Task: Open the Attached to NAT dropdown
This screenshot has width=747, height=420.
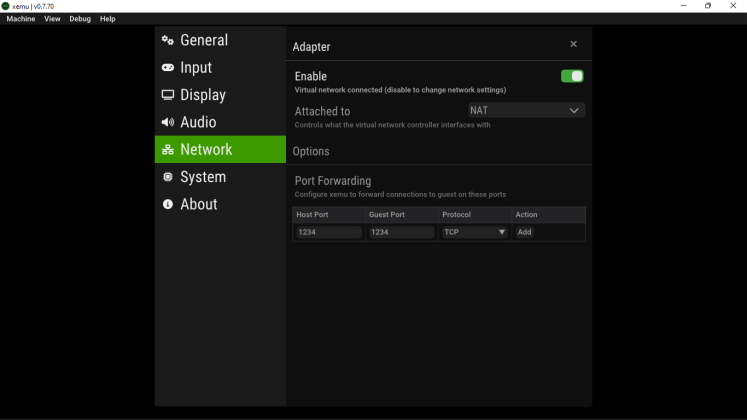Action: [526, 111]
